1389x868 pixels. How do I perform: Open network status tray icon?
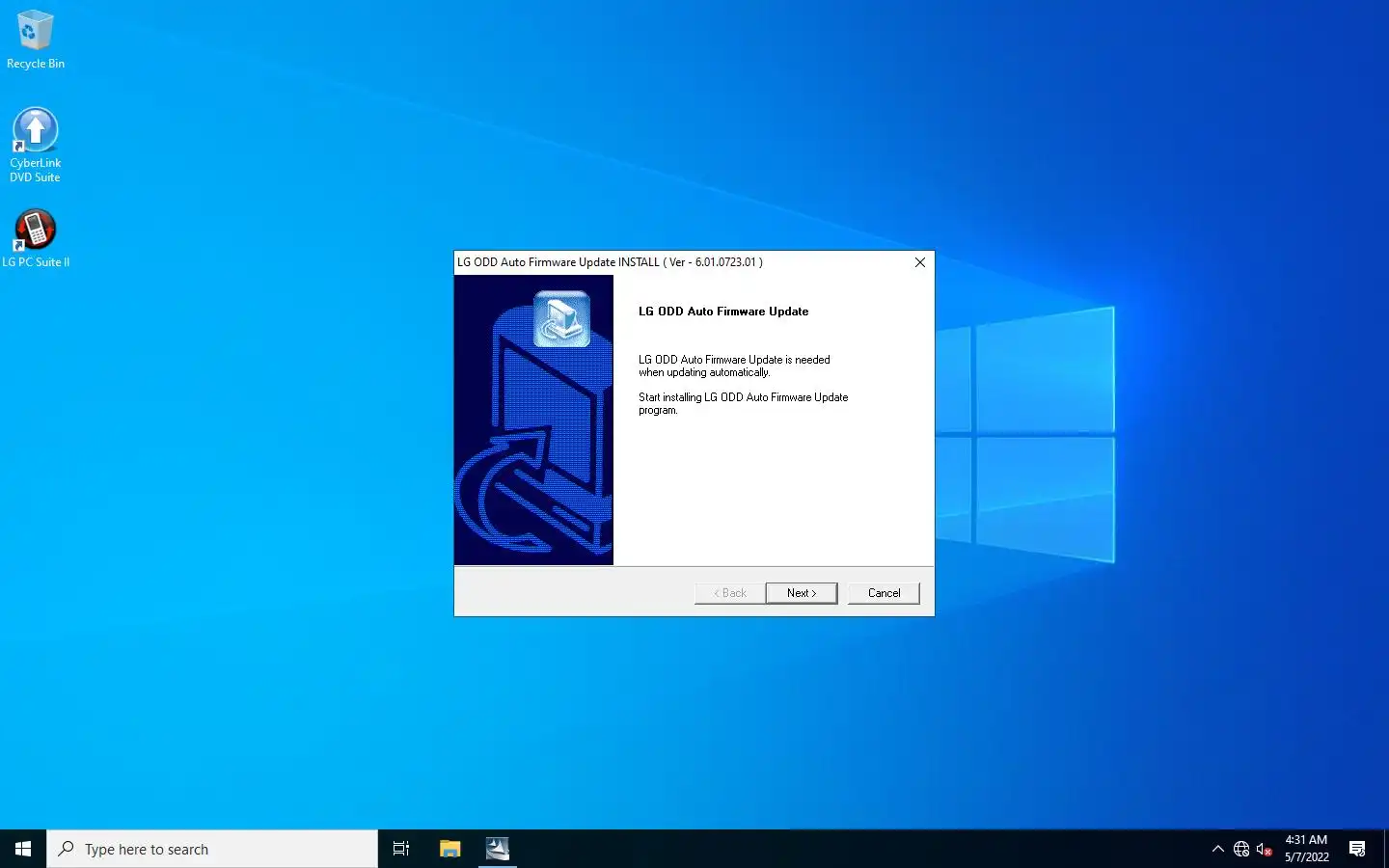tap(1241, 849)
